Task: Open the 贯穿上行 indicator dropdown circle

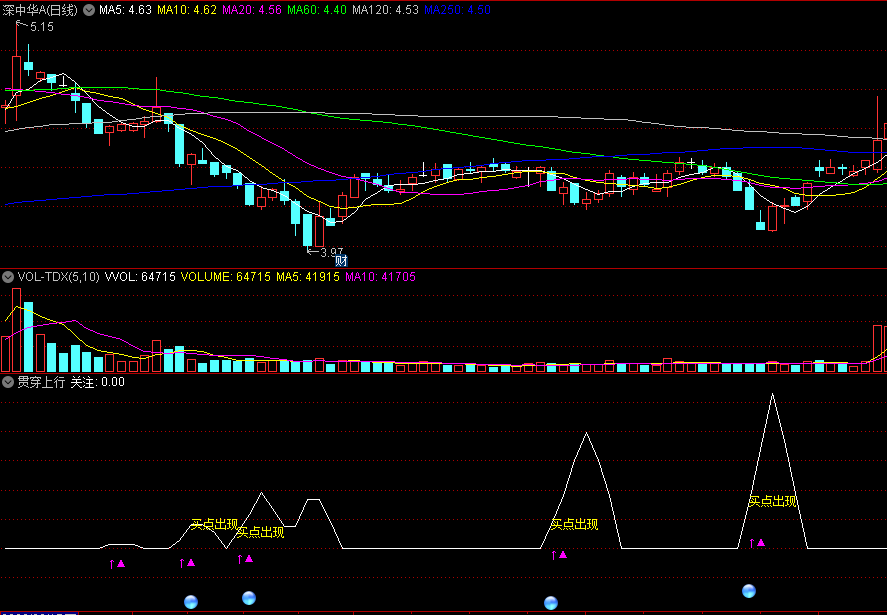Action: [8, 382]
